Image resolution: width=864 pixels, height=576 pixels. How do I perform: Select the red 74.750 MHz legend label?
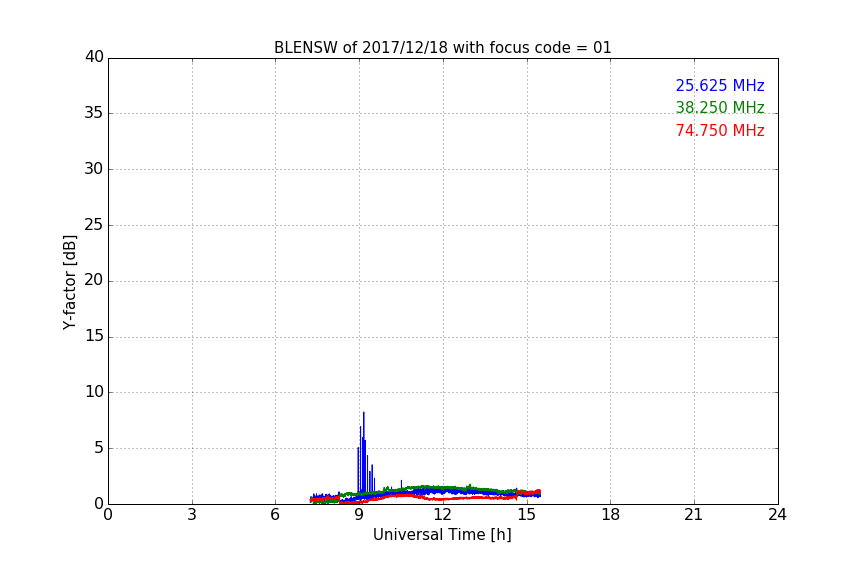pyautogui.click(x=720, y=131)
